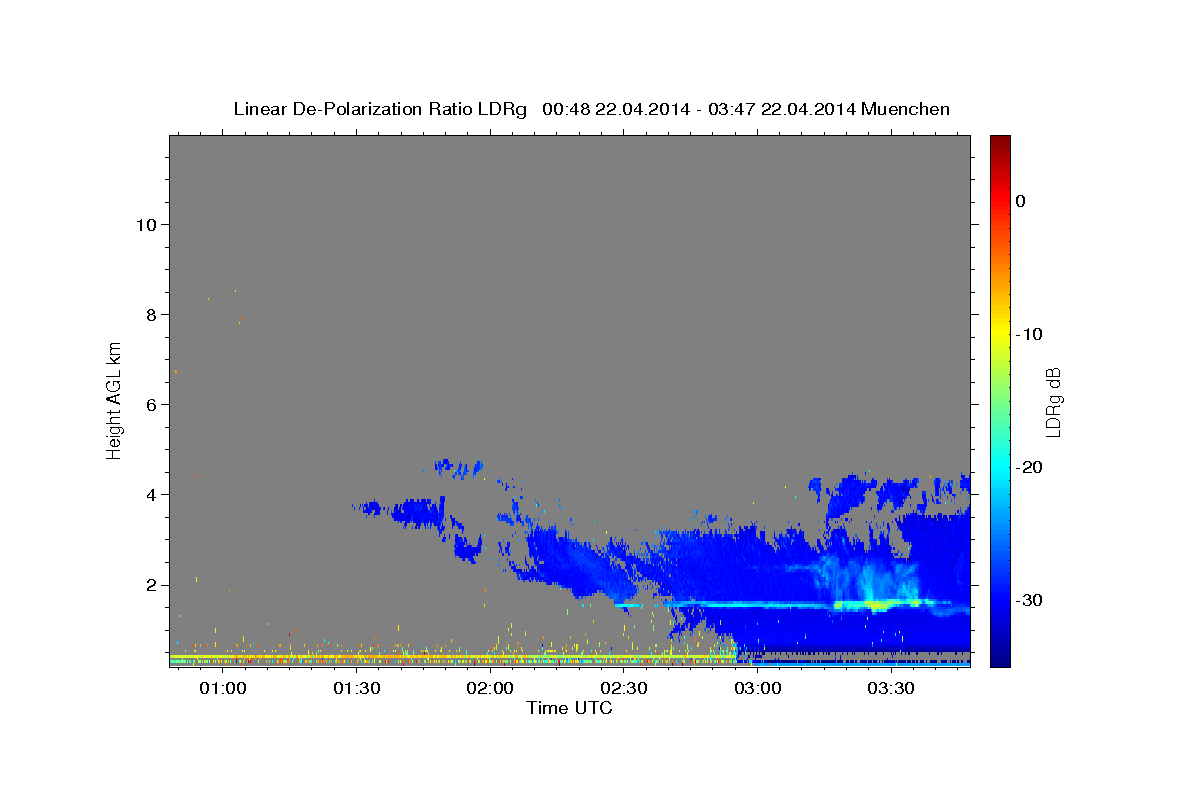Viewport: 1200px width, 800px height.
Task: Click the 'LDRg dB' colorbar label
Action: (1053, 401)
